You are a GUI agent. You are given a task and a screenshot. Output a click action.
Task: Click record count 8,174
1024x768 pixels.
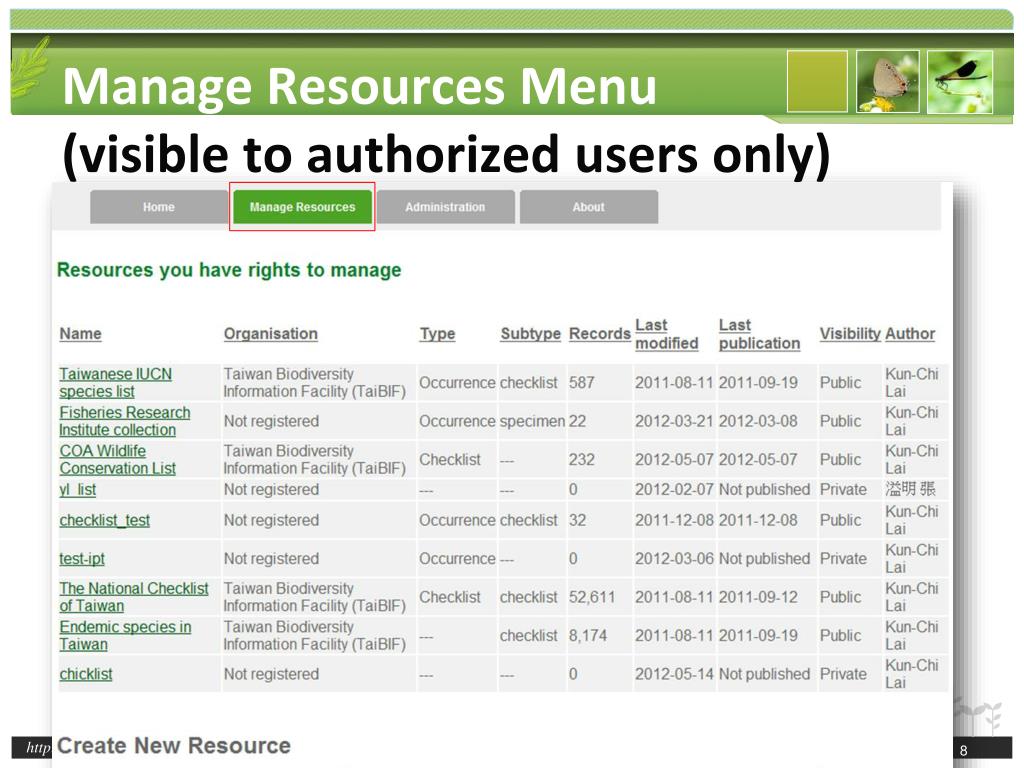[x=588, y=635]
